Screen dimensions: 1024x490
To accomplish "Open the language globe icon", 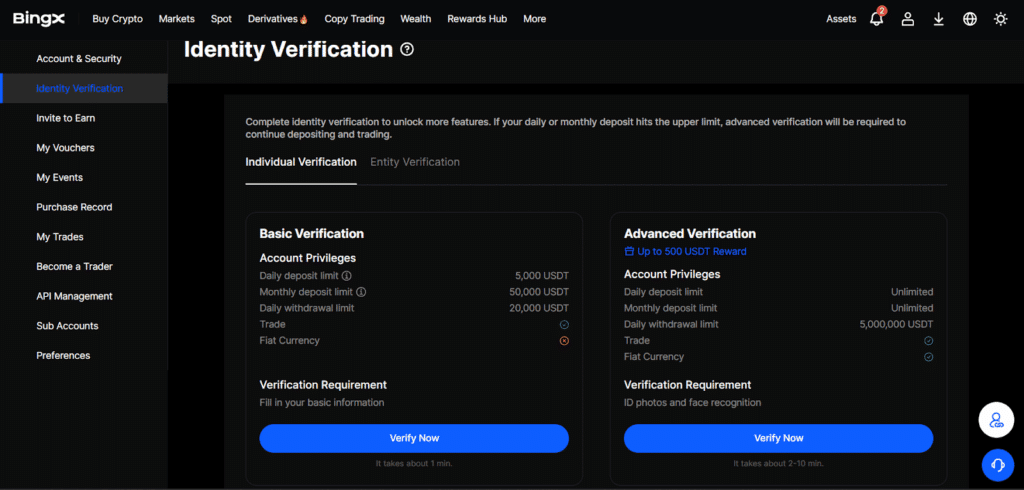I will 970,19.
